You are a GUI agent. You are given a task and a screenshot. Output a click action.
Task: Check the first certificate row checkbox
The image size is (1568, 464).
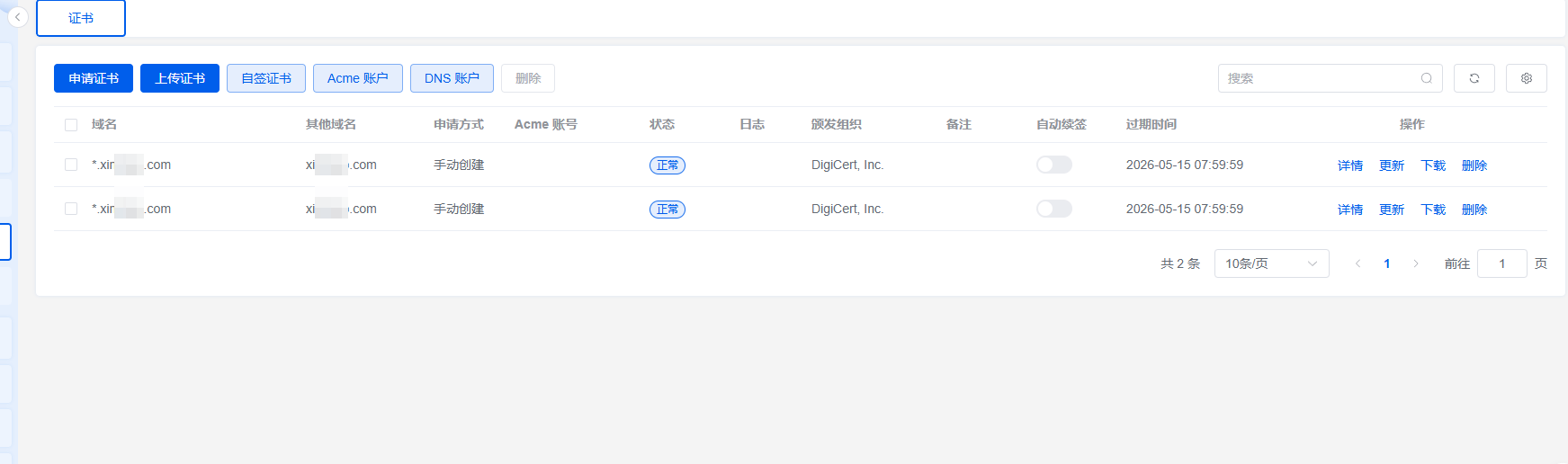(71, 165)
